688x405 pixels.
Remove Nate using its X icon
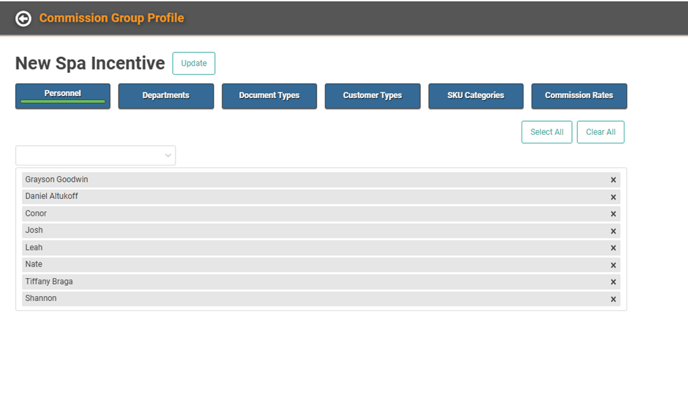[613, 265]
